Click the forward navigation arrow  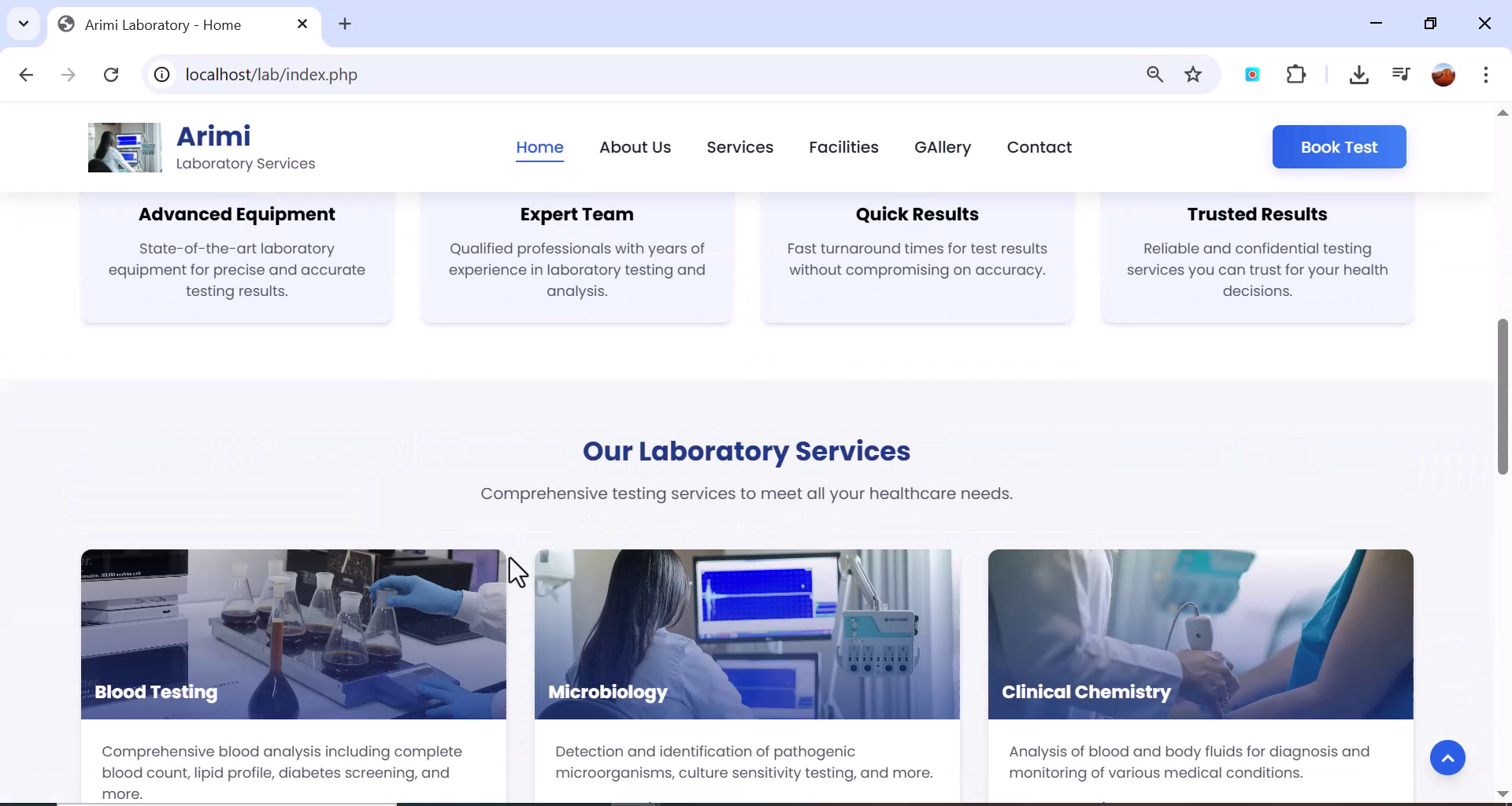69,75
